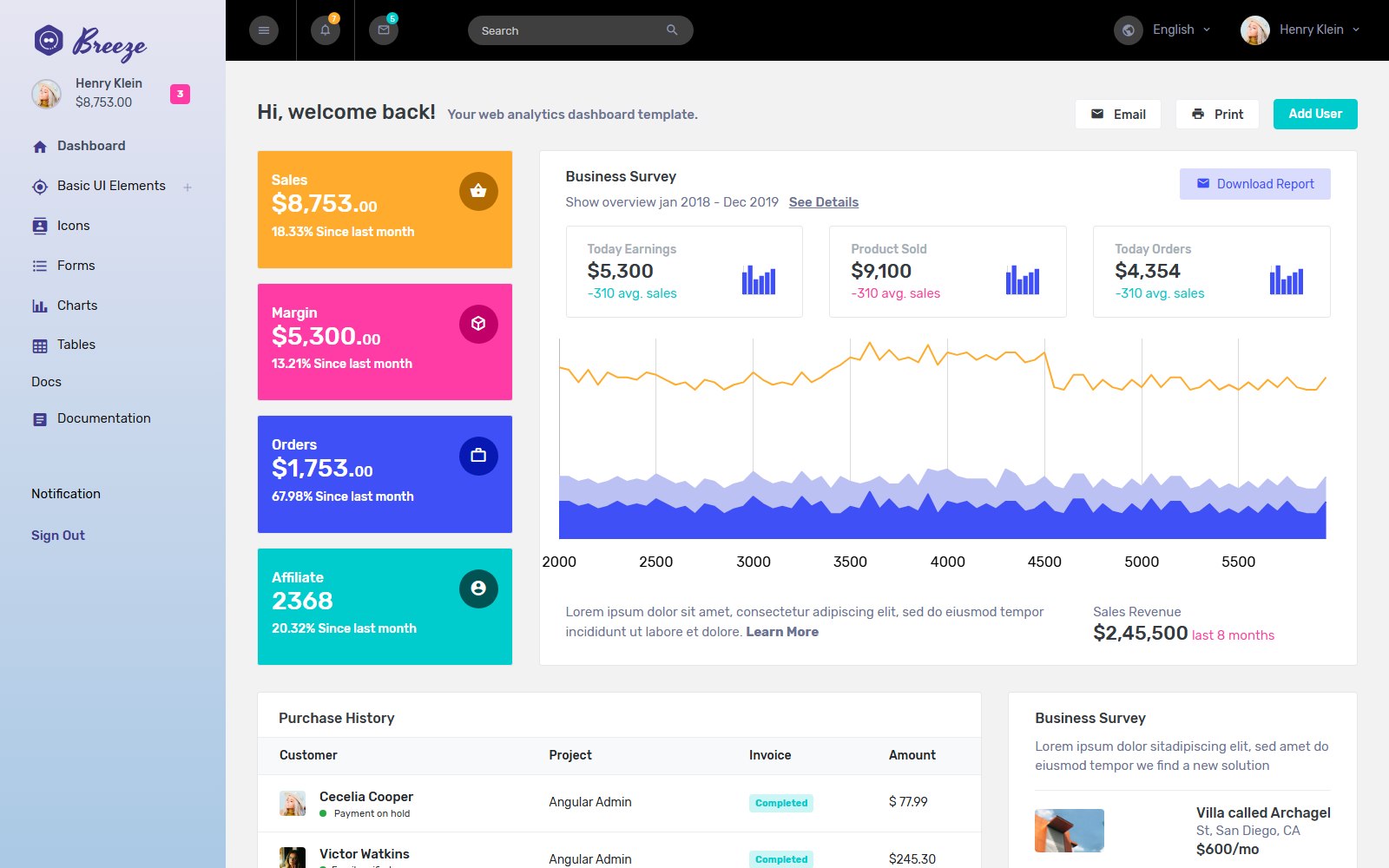Follow the See Details link
This screenshot has width=1389, height=868.
point(824,202)
